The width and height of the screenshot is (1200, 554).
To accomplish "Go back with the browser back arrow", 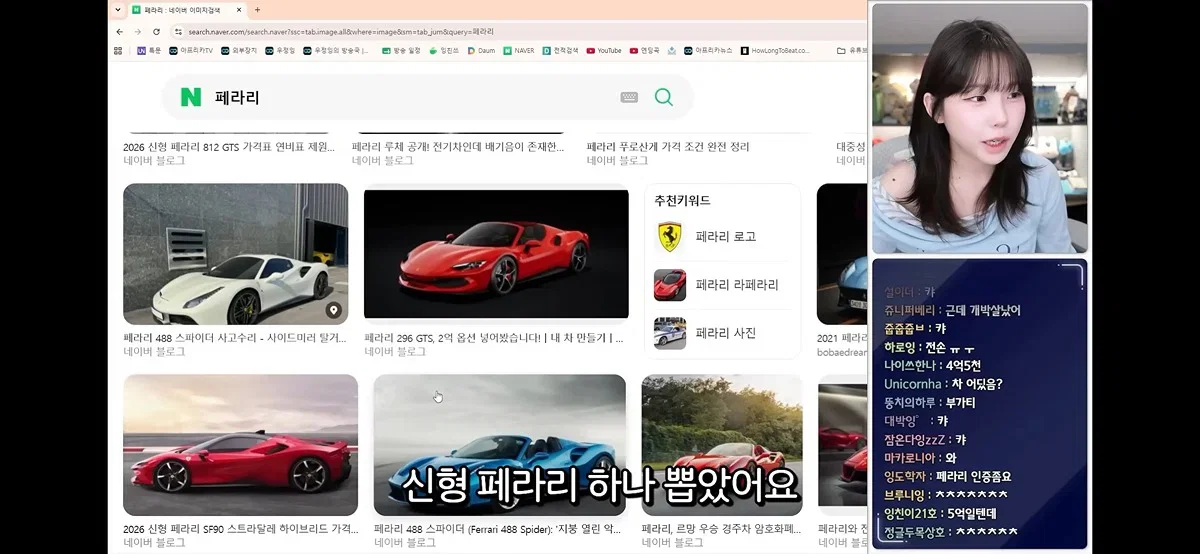I will tap(120, 32).
